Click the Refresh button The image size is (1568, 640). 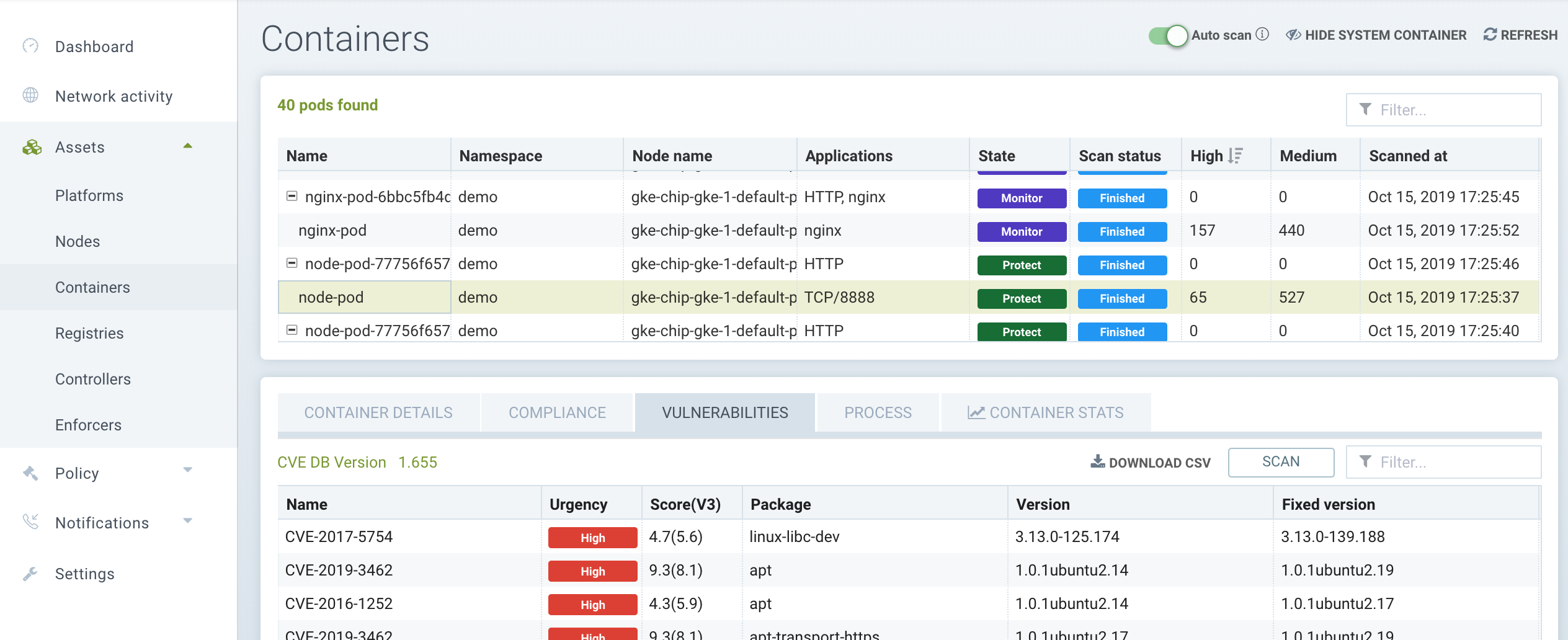pos(1520,35)
